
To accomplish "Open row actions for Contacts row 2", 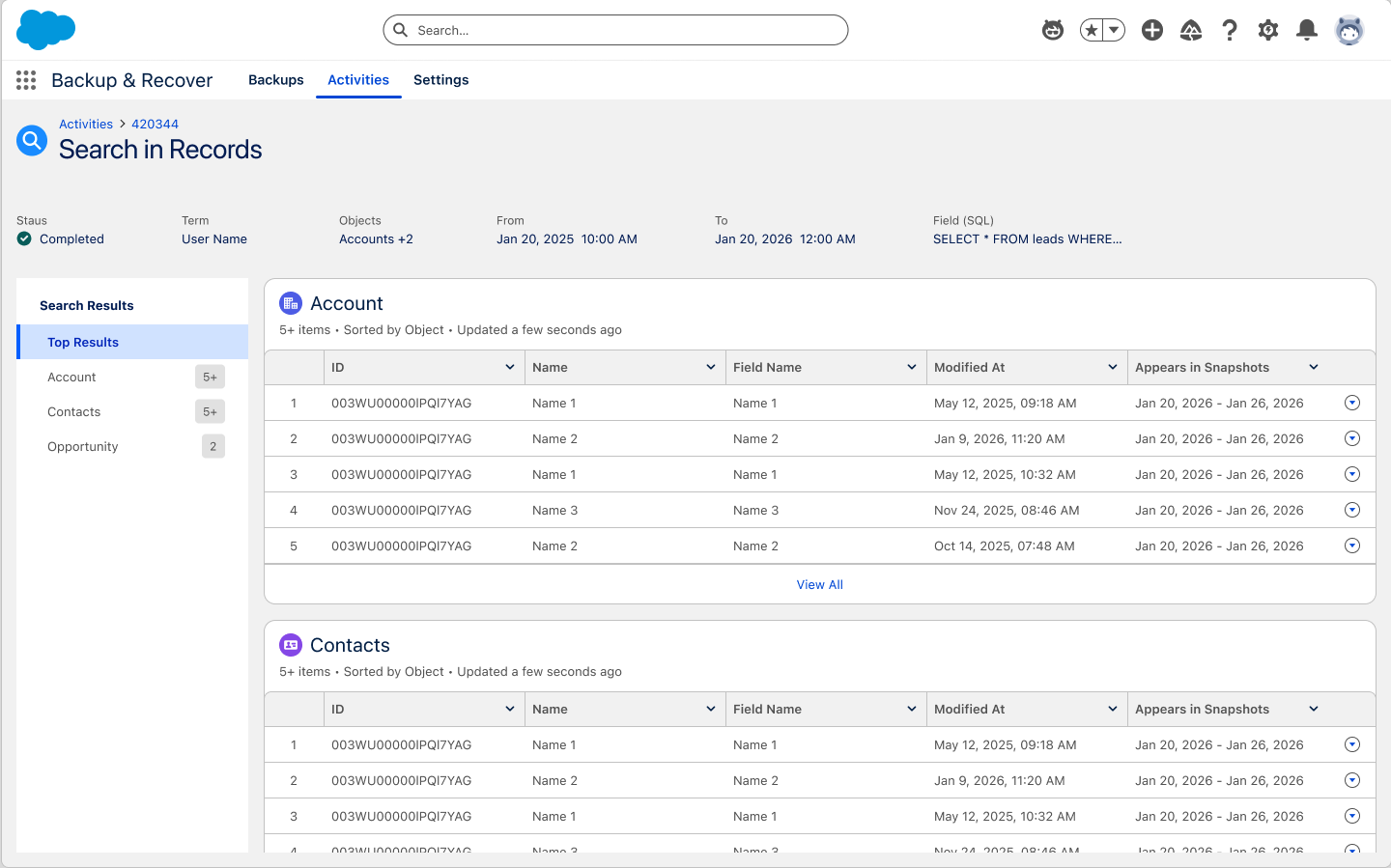I will [x=1352, y=780].
